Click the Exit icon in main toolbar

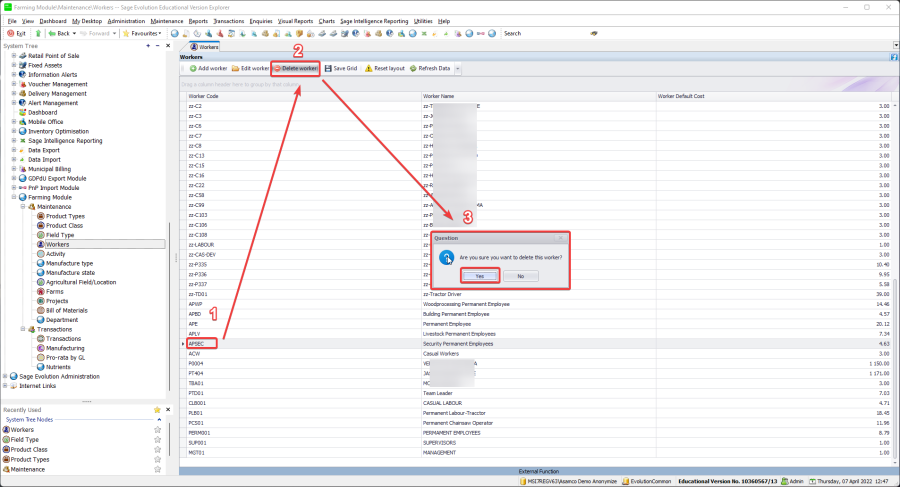[17, 33]
